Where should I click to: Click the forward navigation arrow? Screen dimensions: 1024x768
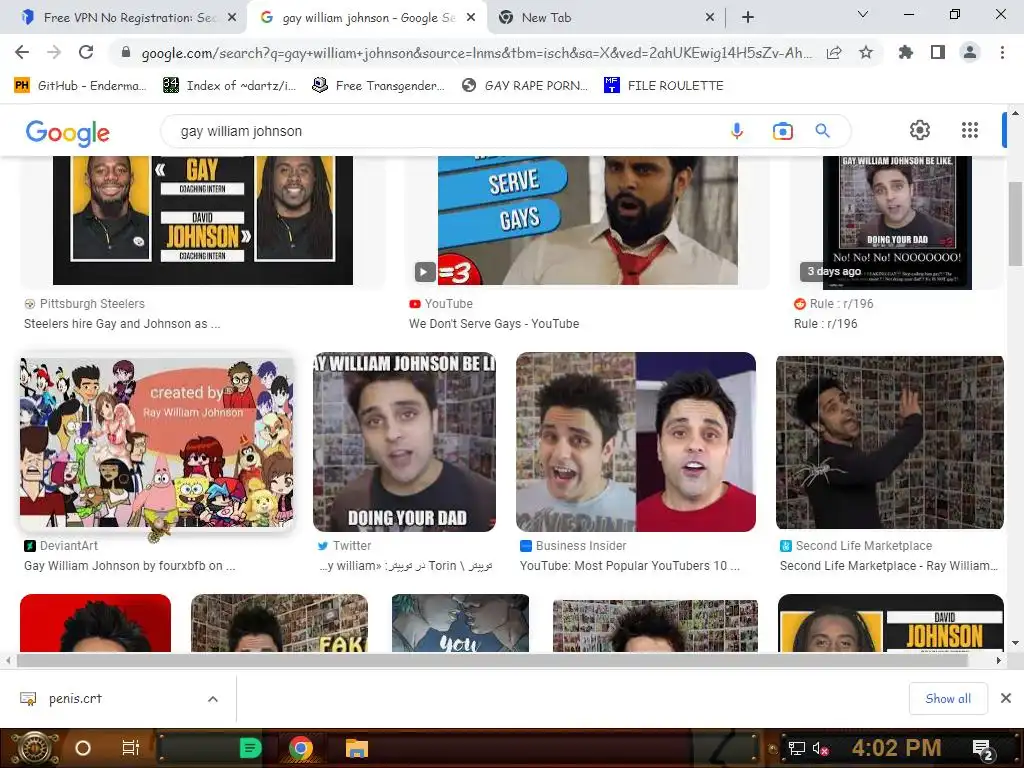(54, 52)
